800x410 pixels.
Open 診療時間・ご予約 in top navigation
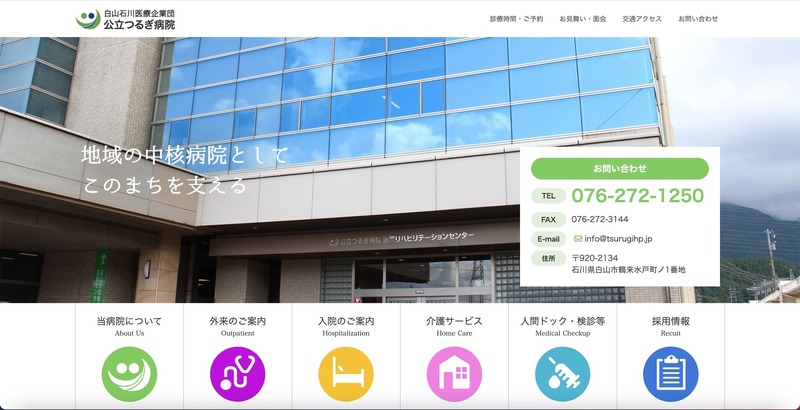517,19
